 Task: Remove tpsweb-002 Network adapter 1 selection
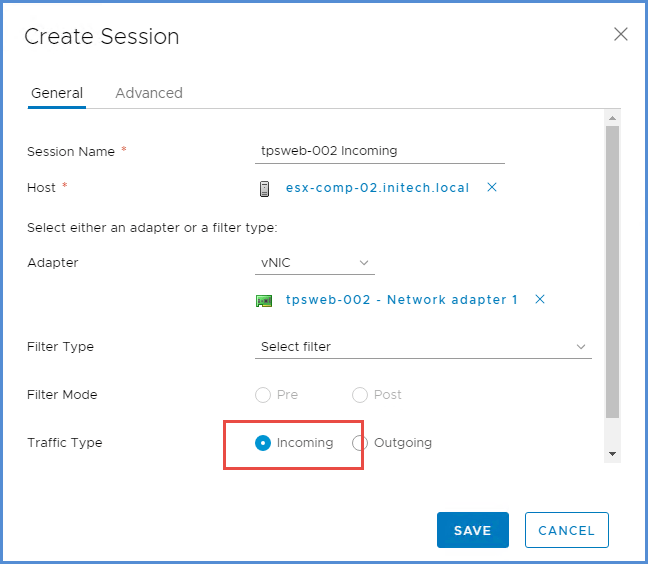540,299
